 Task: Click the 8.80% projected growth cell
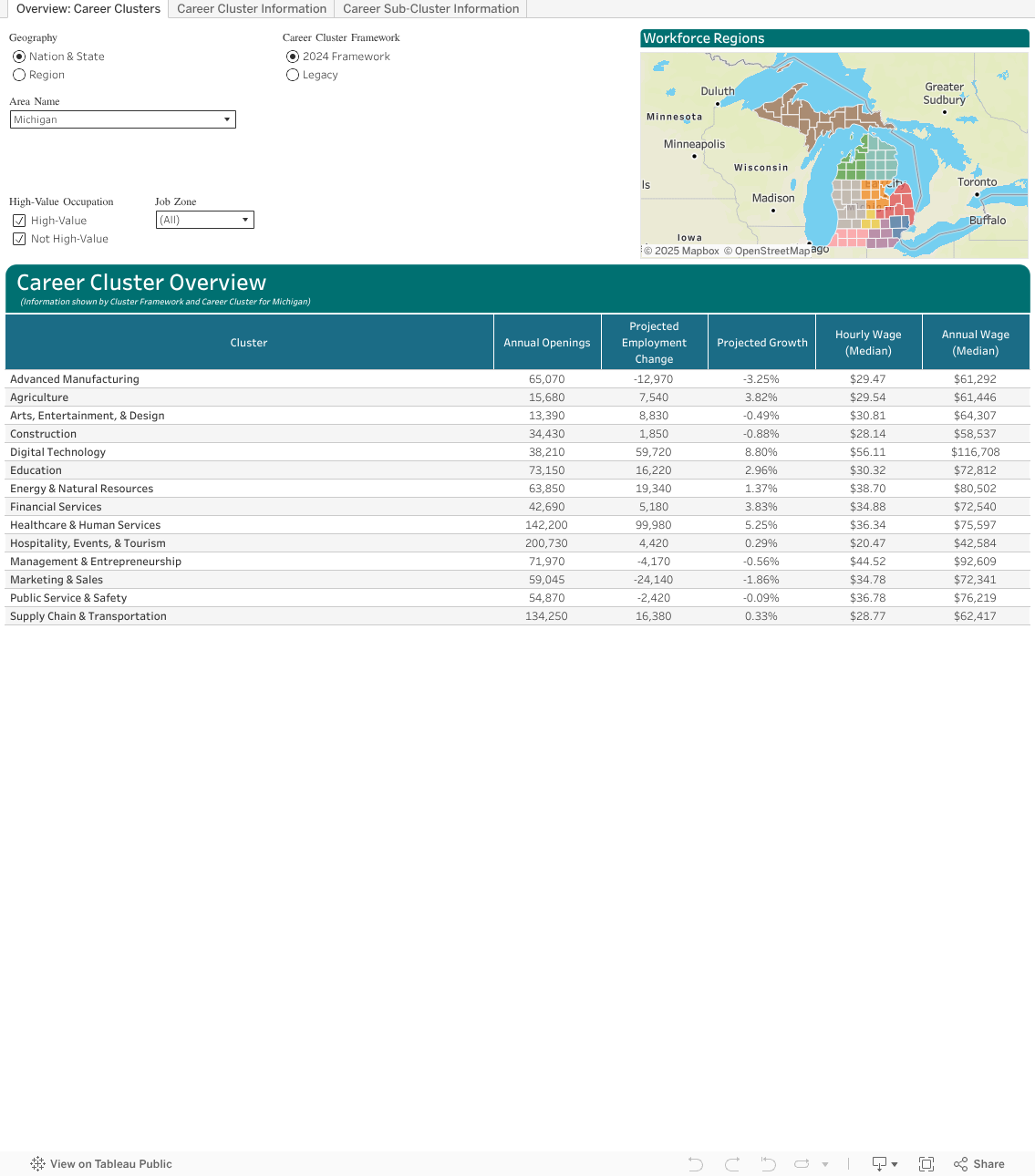tap(761, 452)
